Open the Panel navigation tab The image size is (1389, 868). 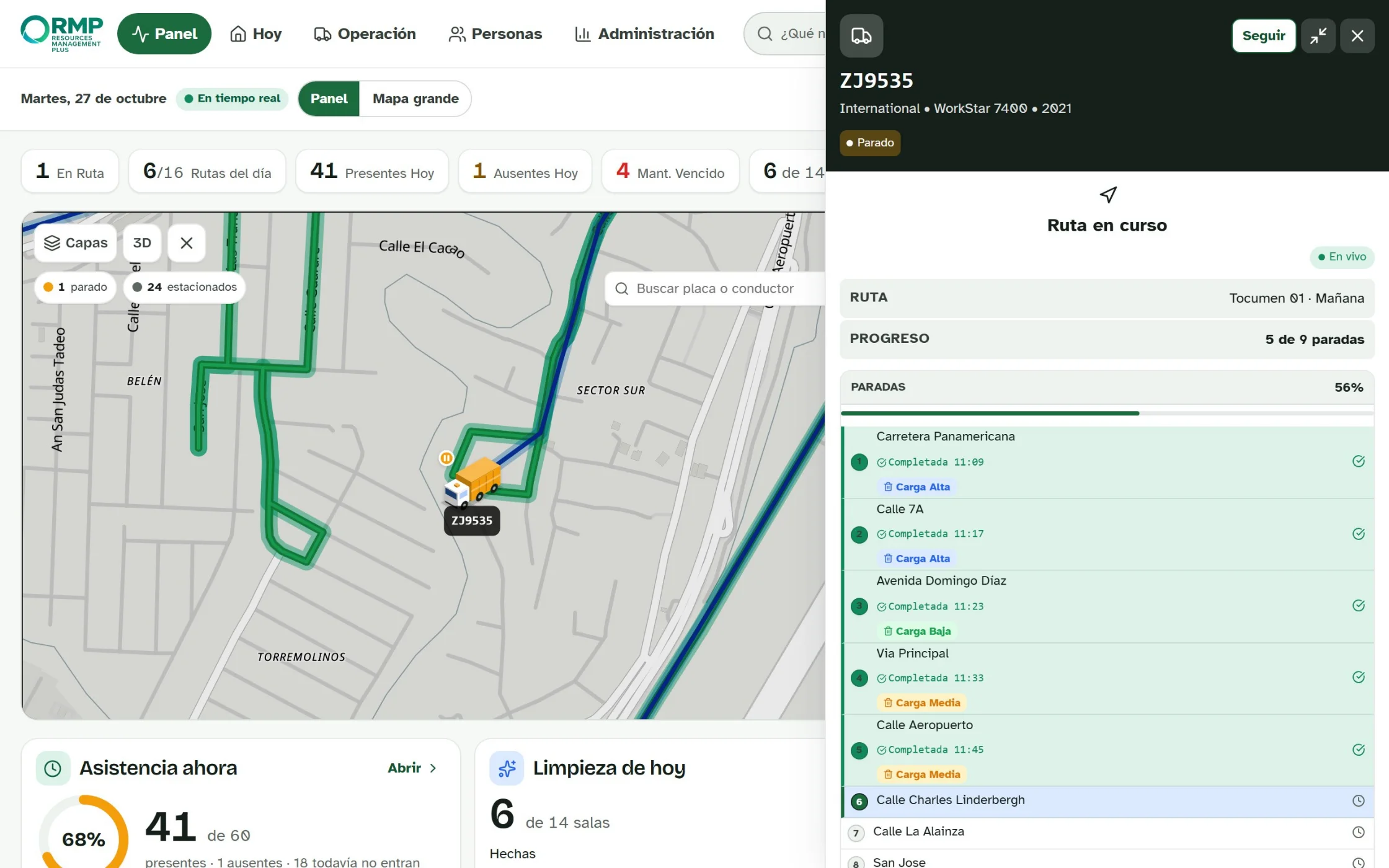coord(164,33)
